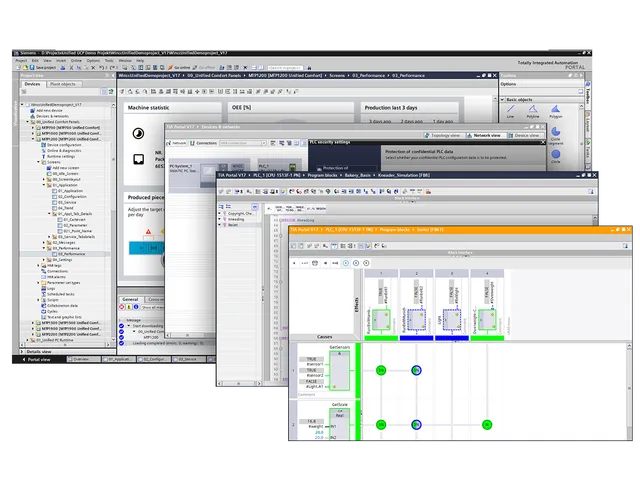This screenshot has width=640, height=480.
Task: Open Online & diagnostics tree item
Action: click(61, 150)
